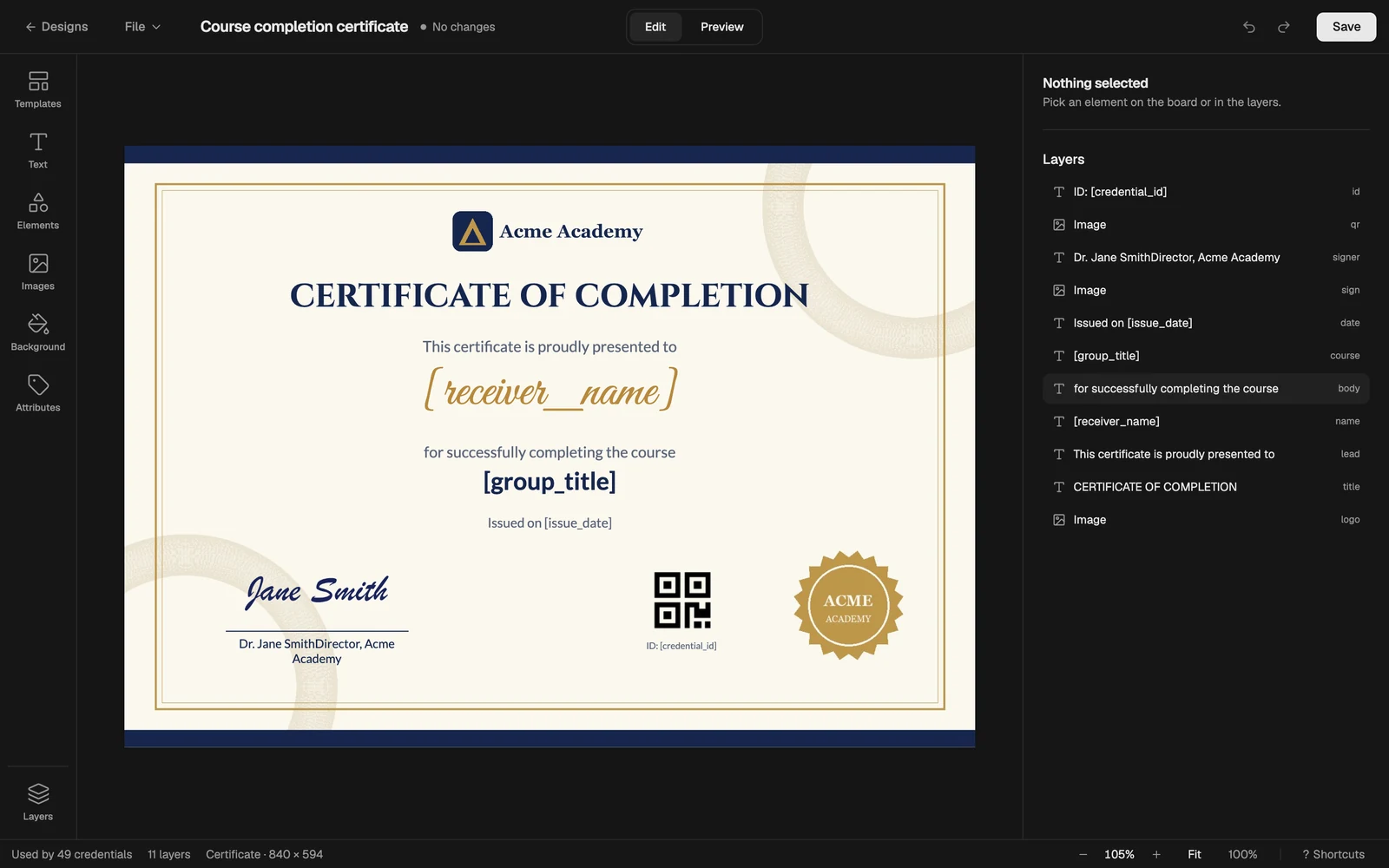The width and height of the screenshot is (1389, 868).
Task: Select the Jane Smith signature image
Action: tap(317, 591)
